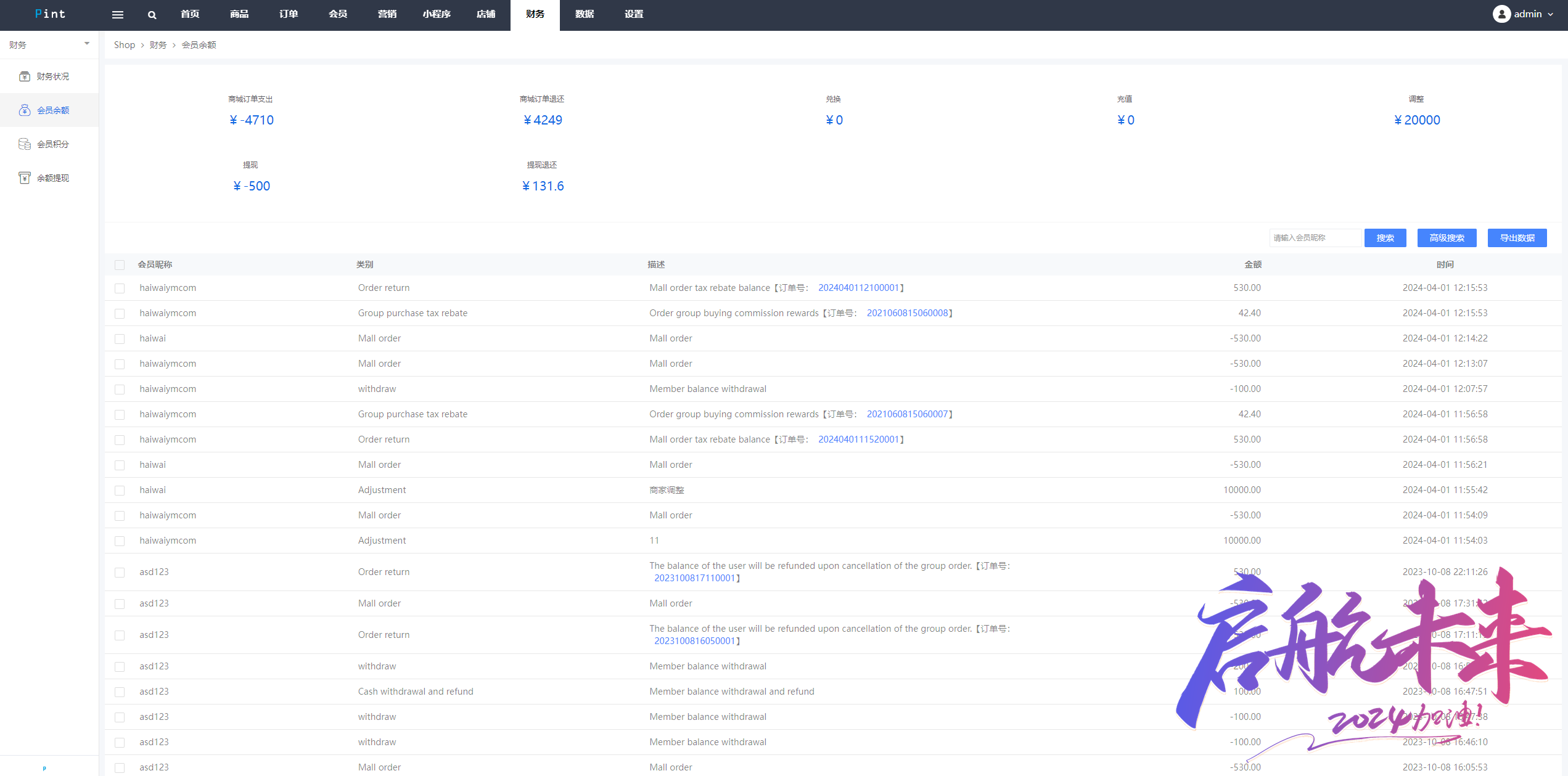
Task: Open order link 2024040112100001
Action: click(x=858, y=288)
